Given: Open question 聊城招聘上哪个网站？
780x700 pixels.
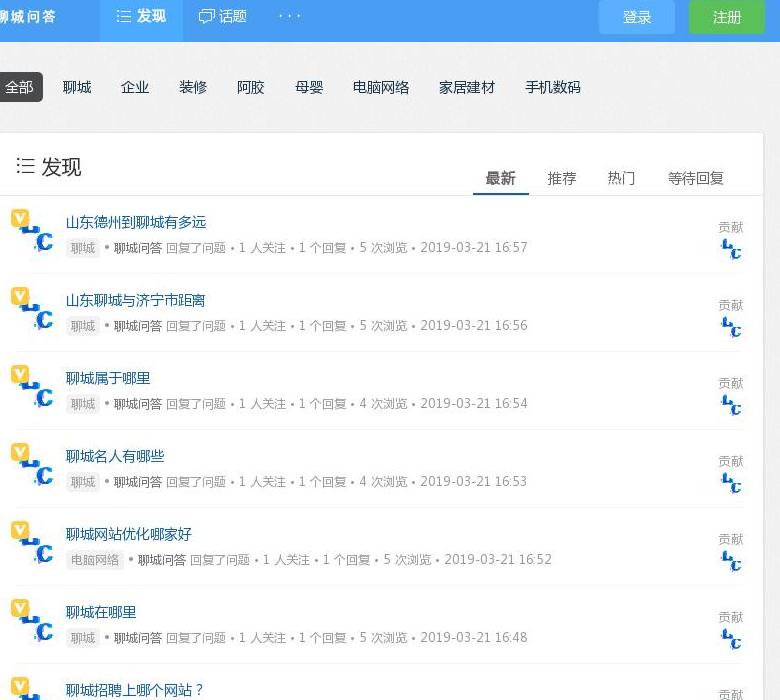Looking at the screenshot, I should 134,690.
